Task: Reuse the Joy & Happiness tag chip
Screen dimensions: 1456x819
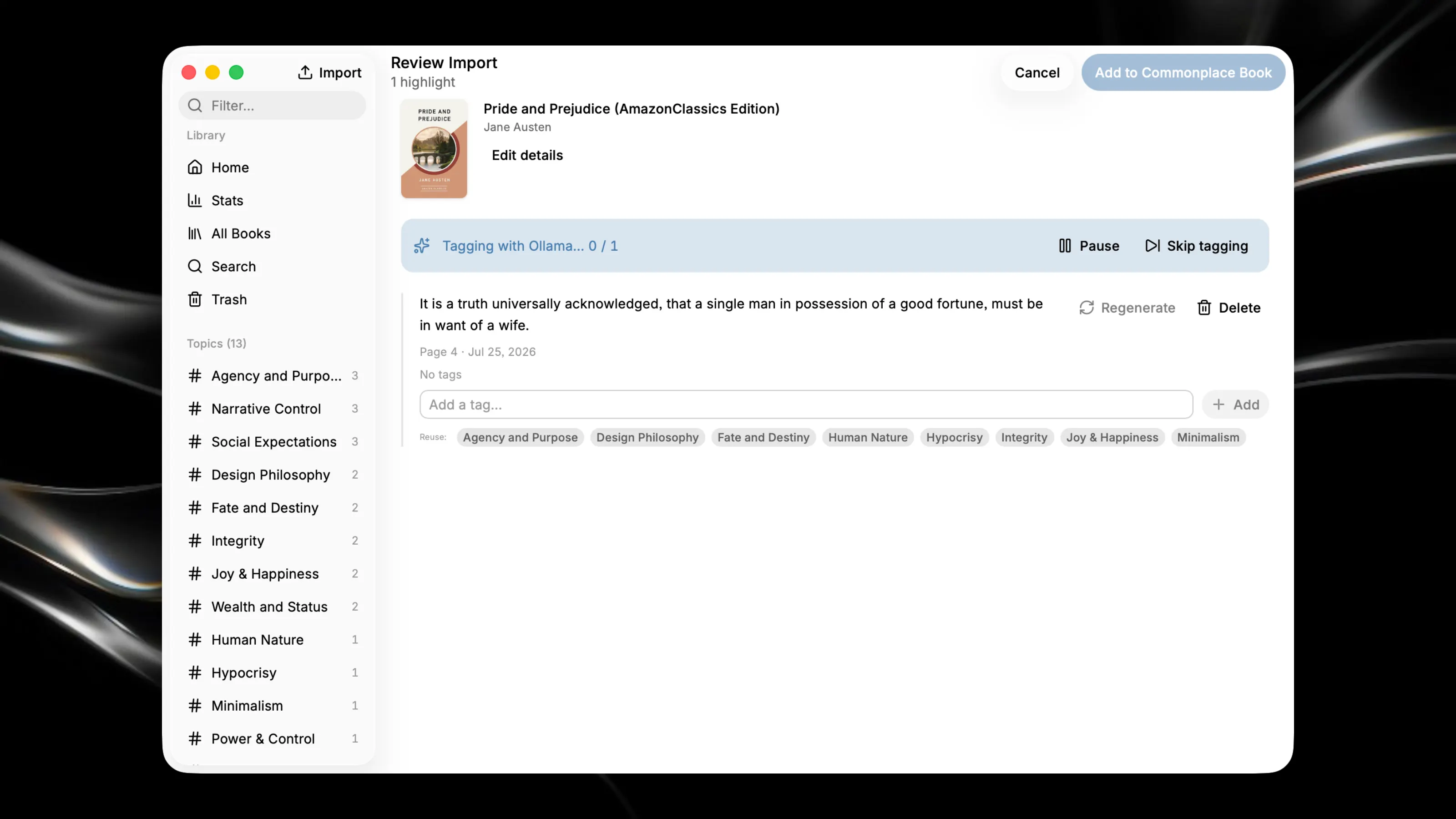Action: click(x=1112, y=437)
